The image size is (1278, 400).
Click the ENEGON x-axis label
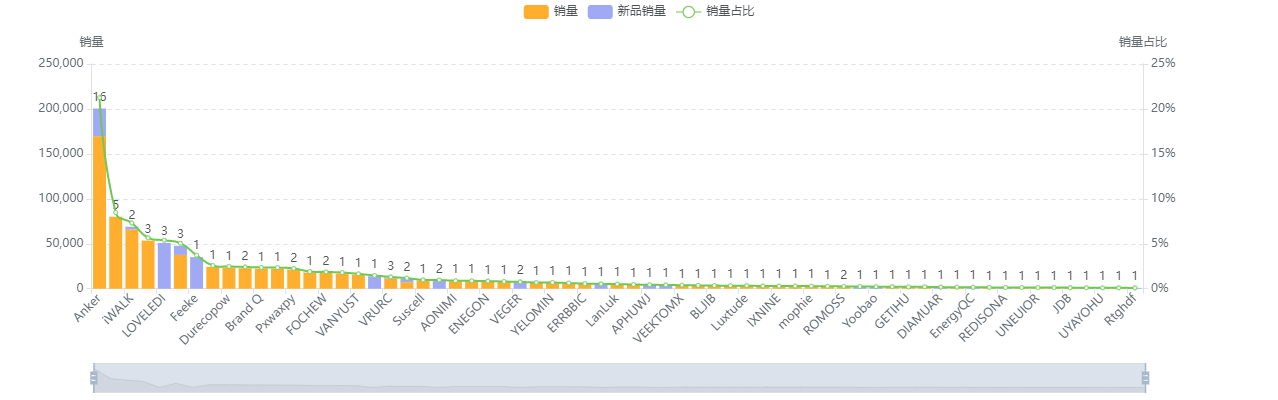469,316
